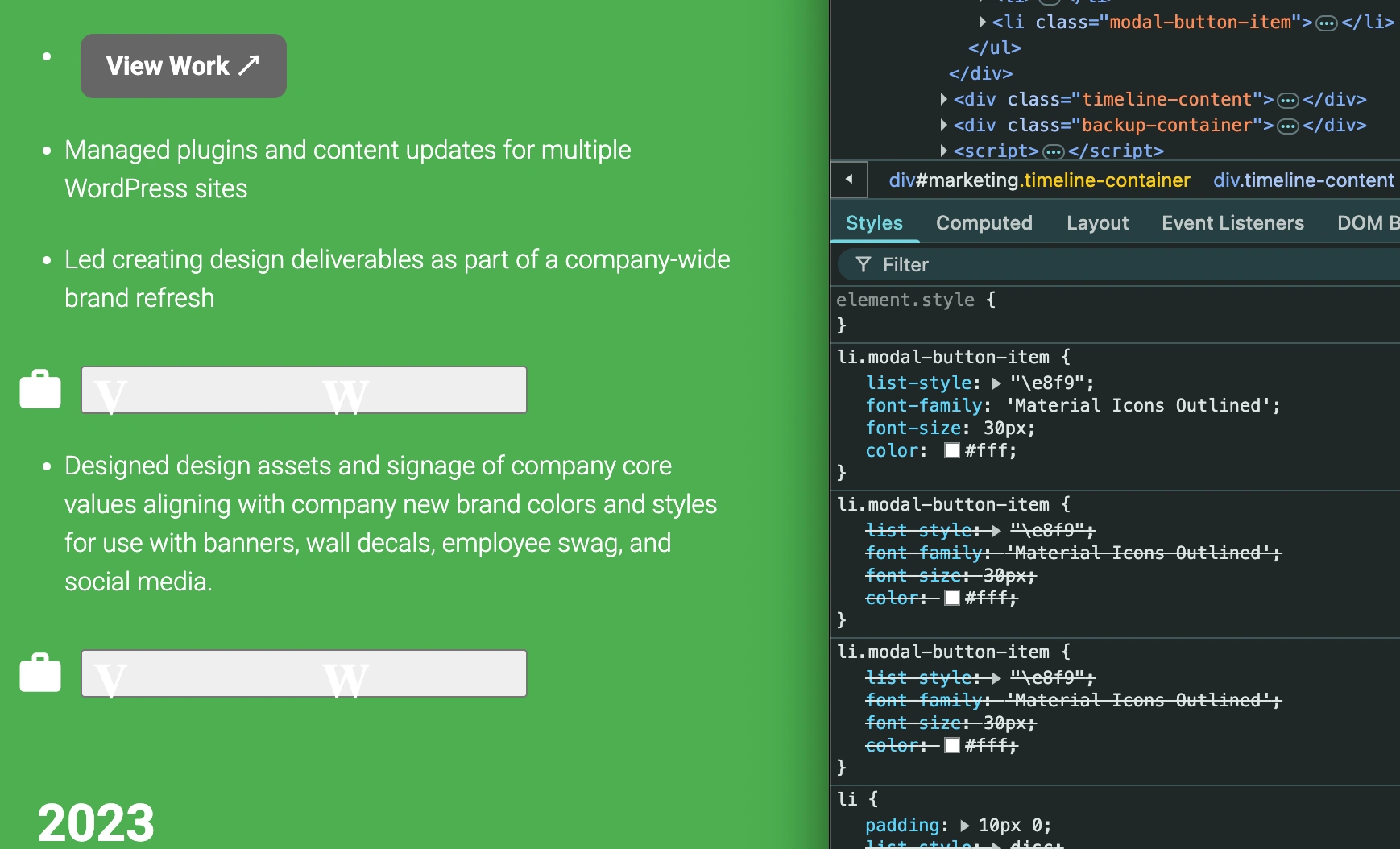Open color swatch in second li.modal-button-item rule
This screenshot has height=849, width=1400.
[952, 598]
